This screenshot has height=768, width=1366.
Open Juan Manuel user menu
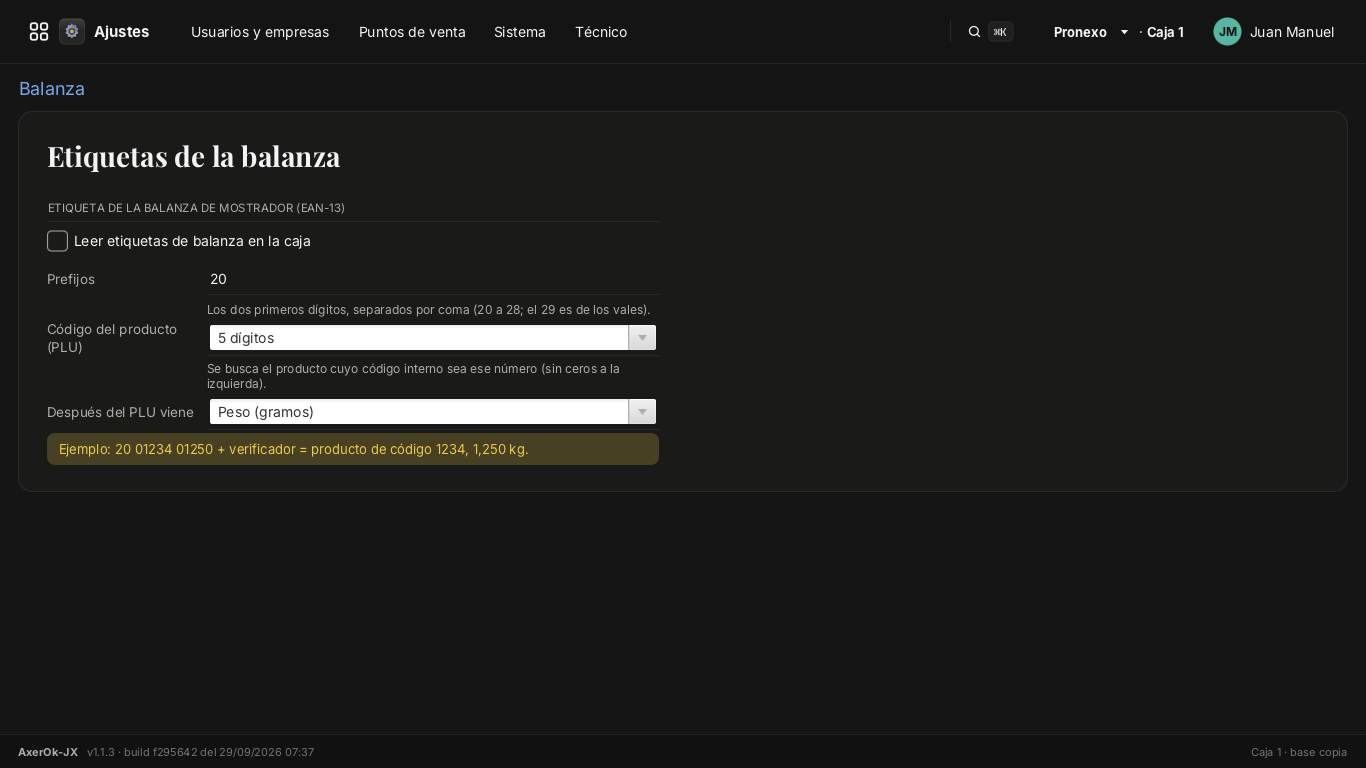click(1292, 32)
